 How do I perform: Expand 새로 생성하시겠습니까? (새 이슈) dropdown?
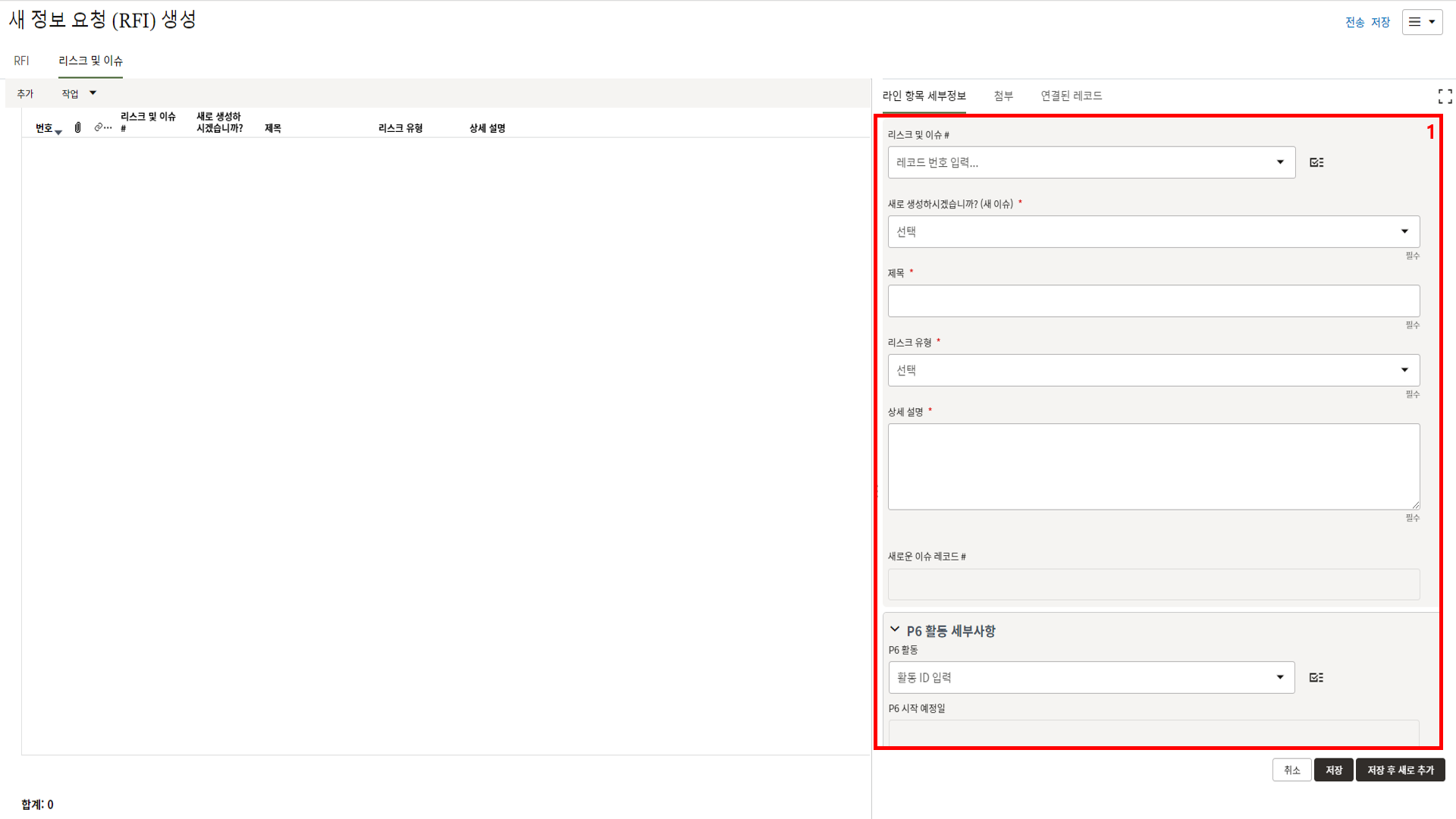(x=1404, y=231)
